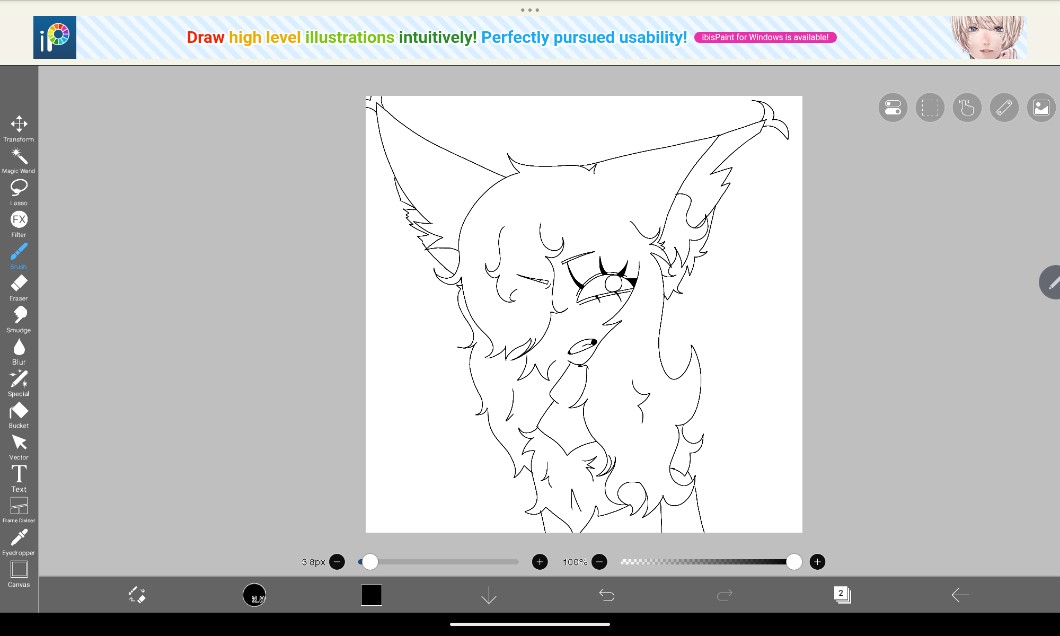Choose the Lasso selection tool
Viewport: 1060px width, 636px height.
19,189
